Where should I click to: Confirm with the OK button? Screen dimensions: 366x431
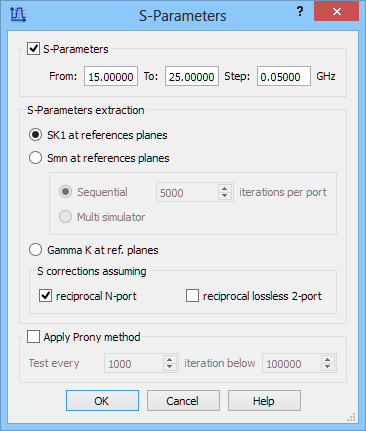click(x=102, y=401)
